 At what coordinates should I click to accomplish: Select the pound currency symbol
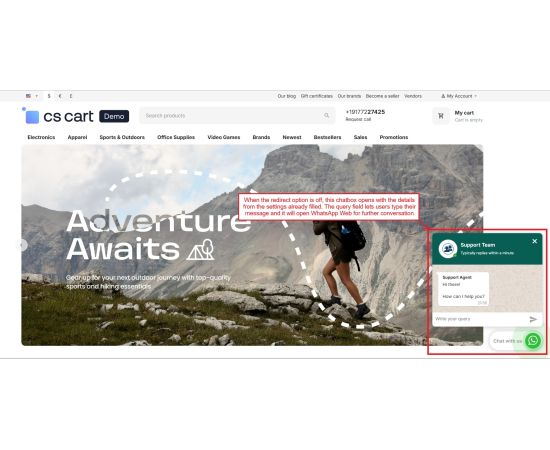tap(71, 96)
